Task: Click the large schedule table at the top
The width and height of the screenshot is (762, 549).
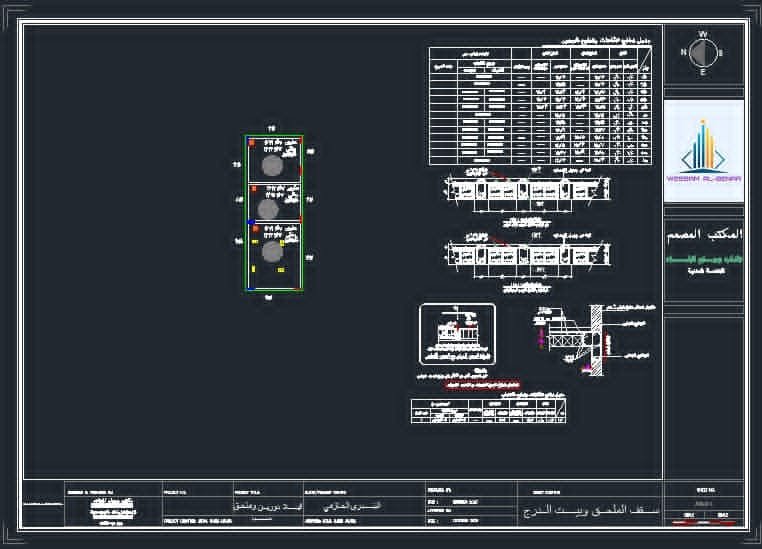Action: pos(540,106)
